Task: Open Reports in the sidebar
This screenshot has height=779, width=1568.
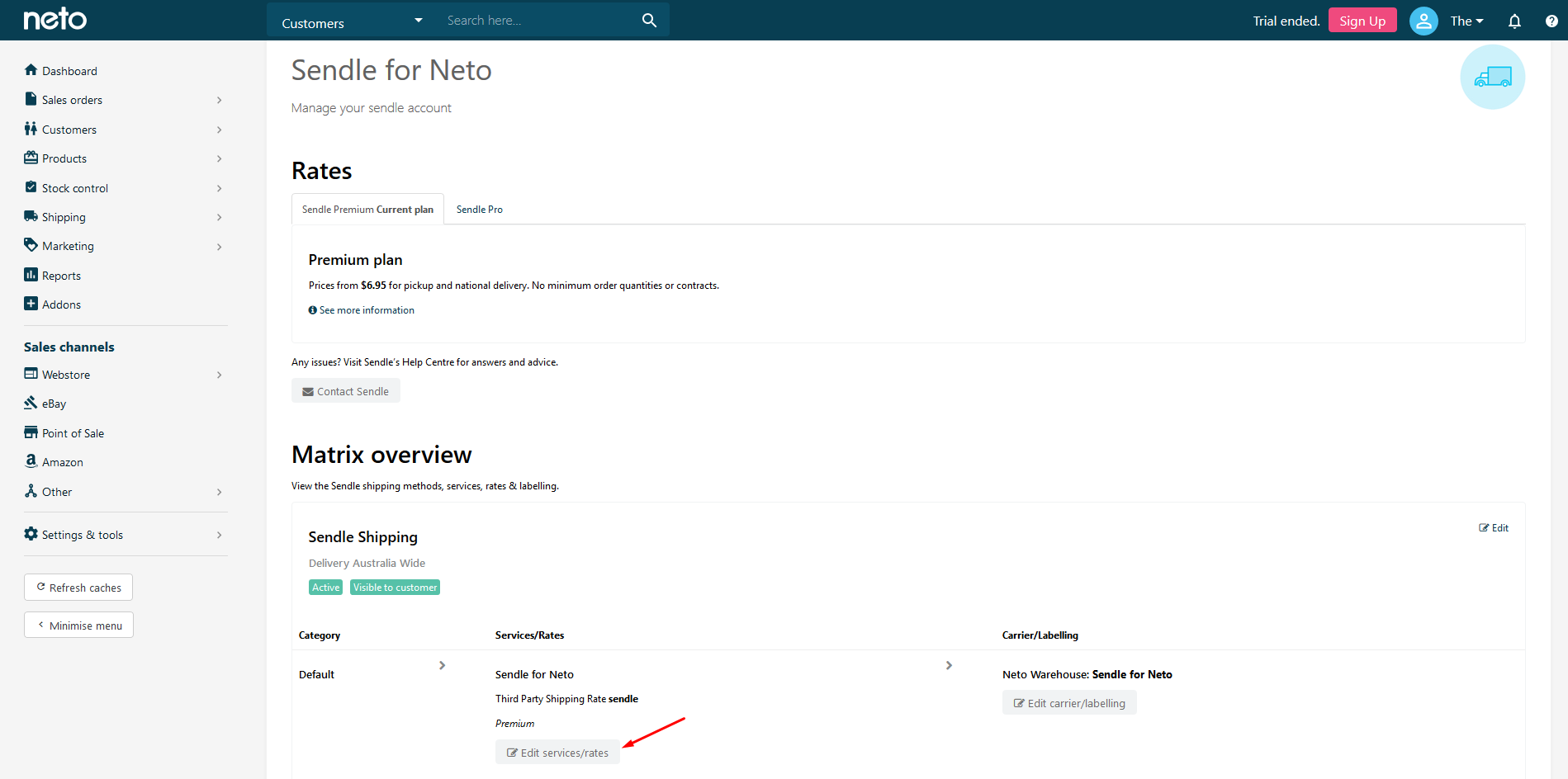Action: click(61, 276)
